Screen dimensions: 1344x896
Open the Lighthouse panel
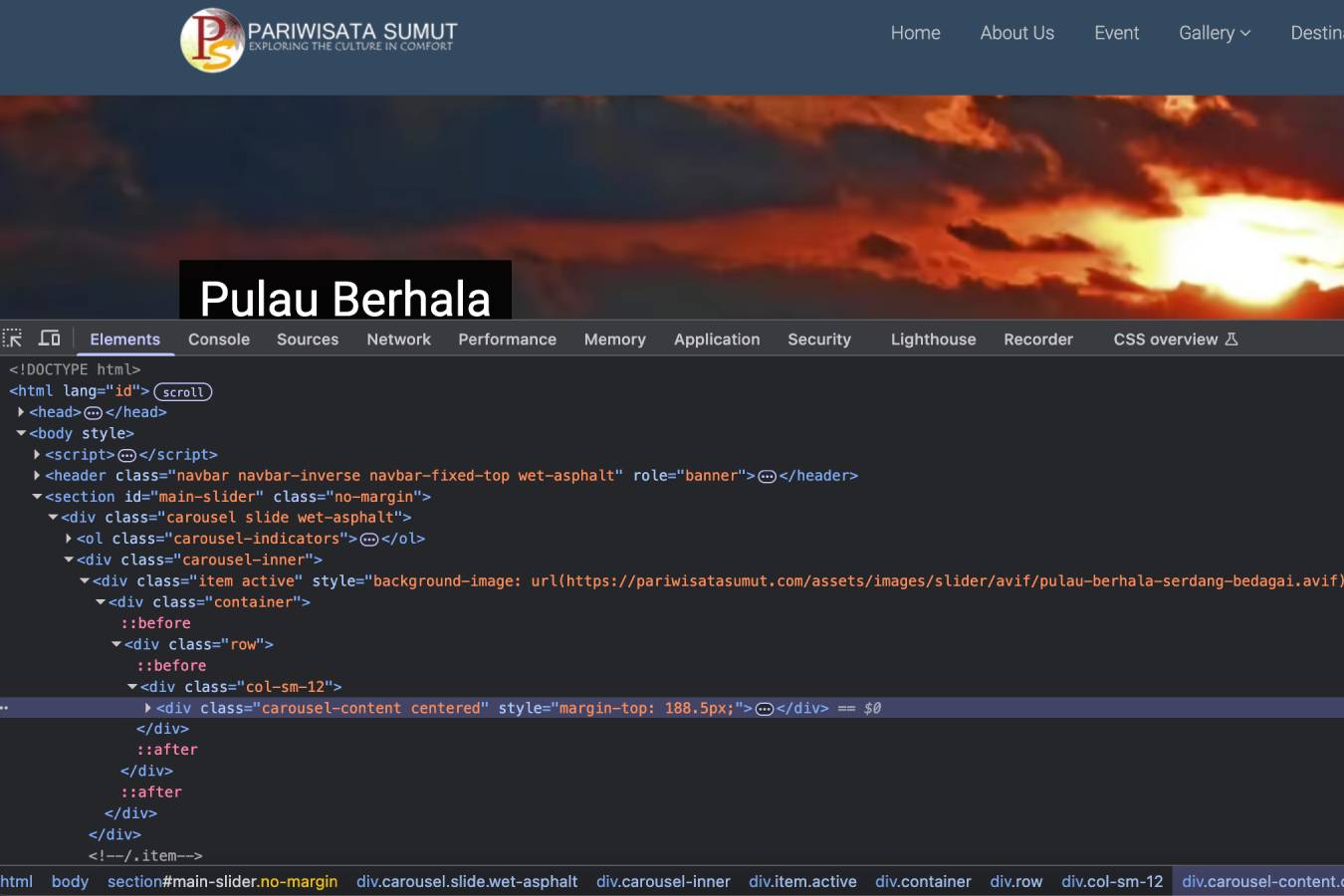coord(932,338)
